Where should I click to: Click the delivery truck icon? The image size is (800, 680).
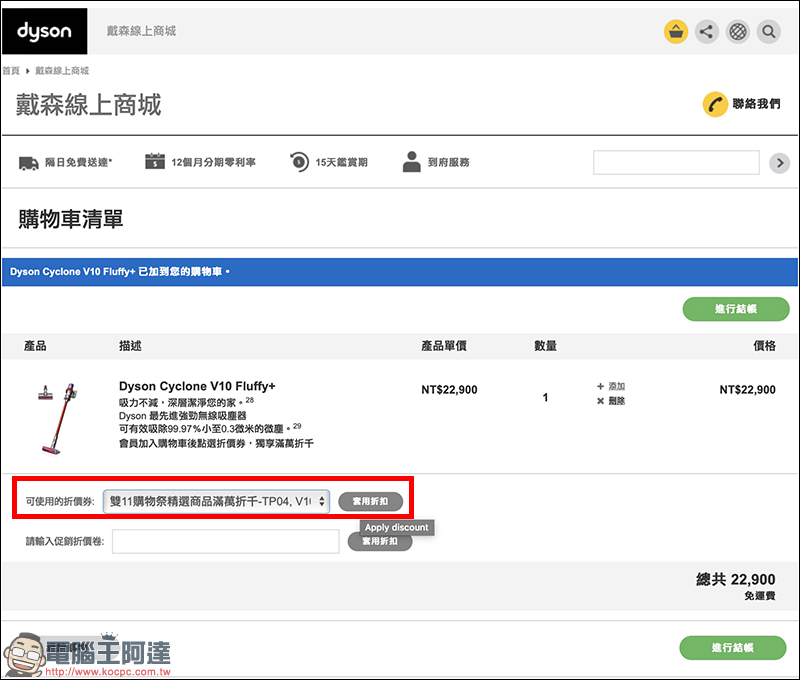click(x=29, y=163)
